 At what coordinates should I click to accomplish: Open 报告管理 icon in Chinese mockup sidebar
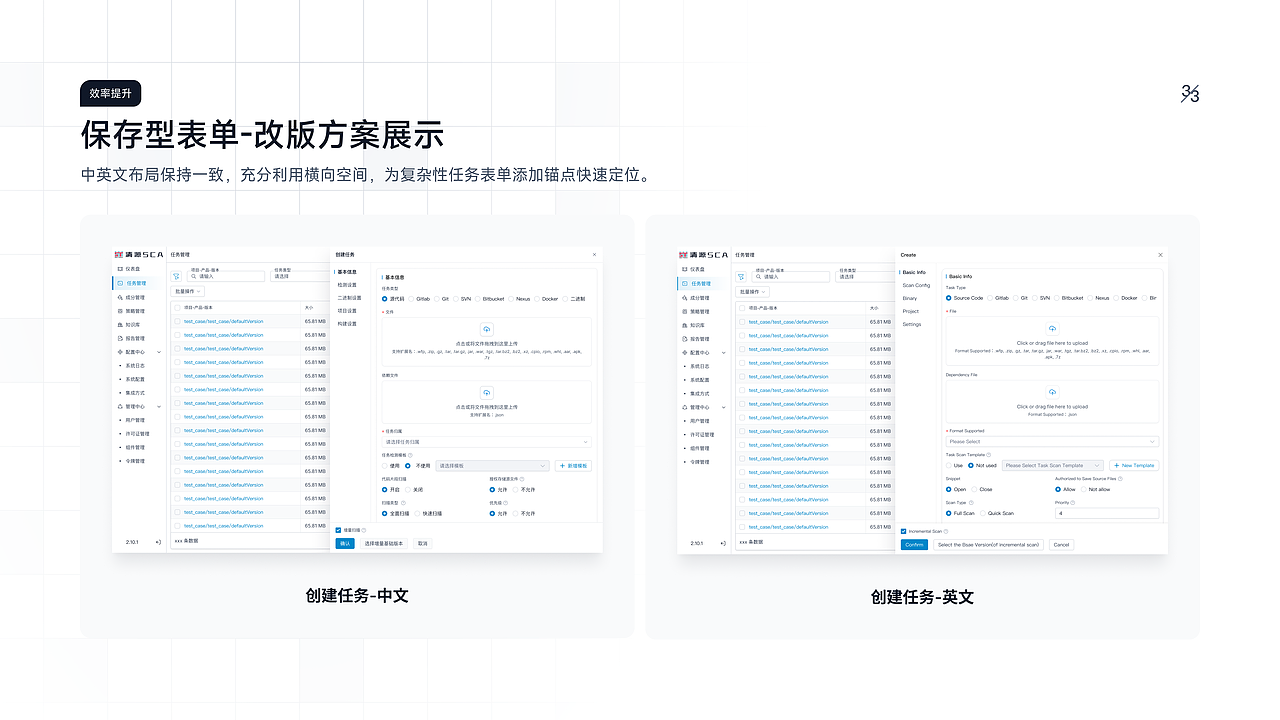pyautogui.click(x=121, y=338)
